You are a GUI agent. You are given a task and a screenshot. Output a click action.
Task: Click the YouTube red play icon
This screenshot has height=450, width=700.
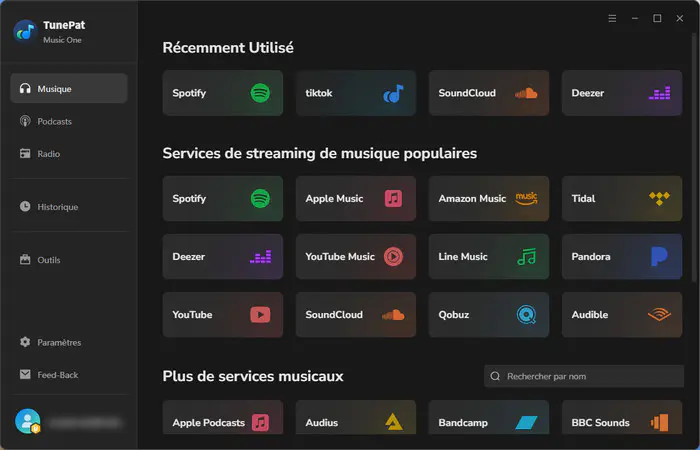(x=260, y=315)
